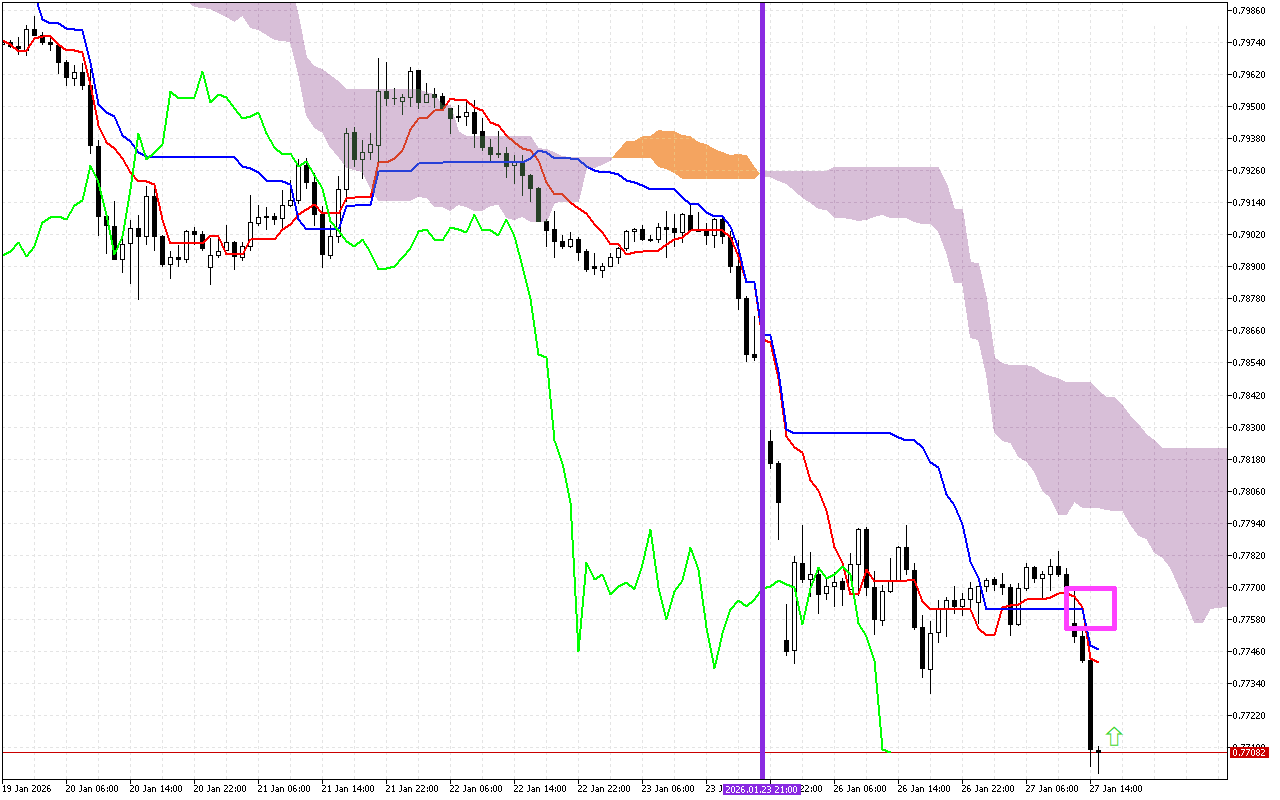Click the 22 Jan 14:00 time axis label
Image resolution: width=1280 pixels, height=800 pixels.
(x=540, y=789)
